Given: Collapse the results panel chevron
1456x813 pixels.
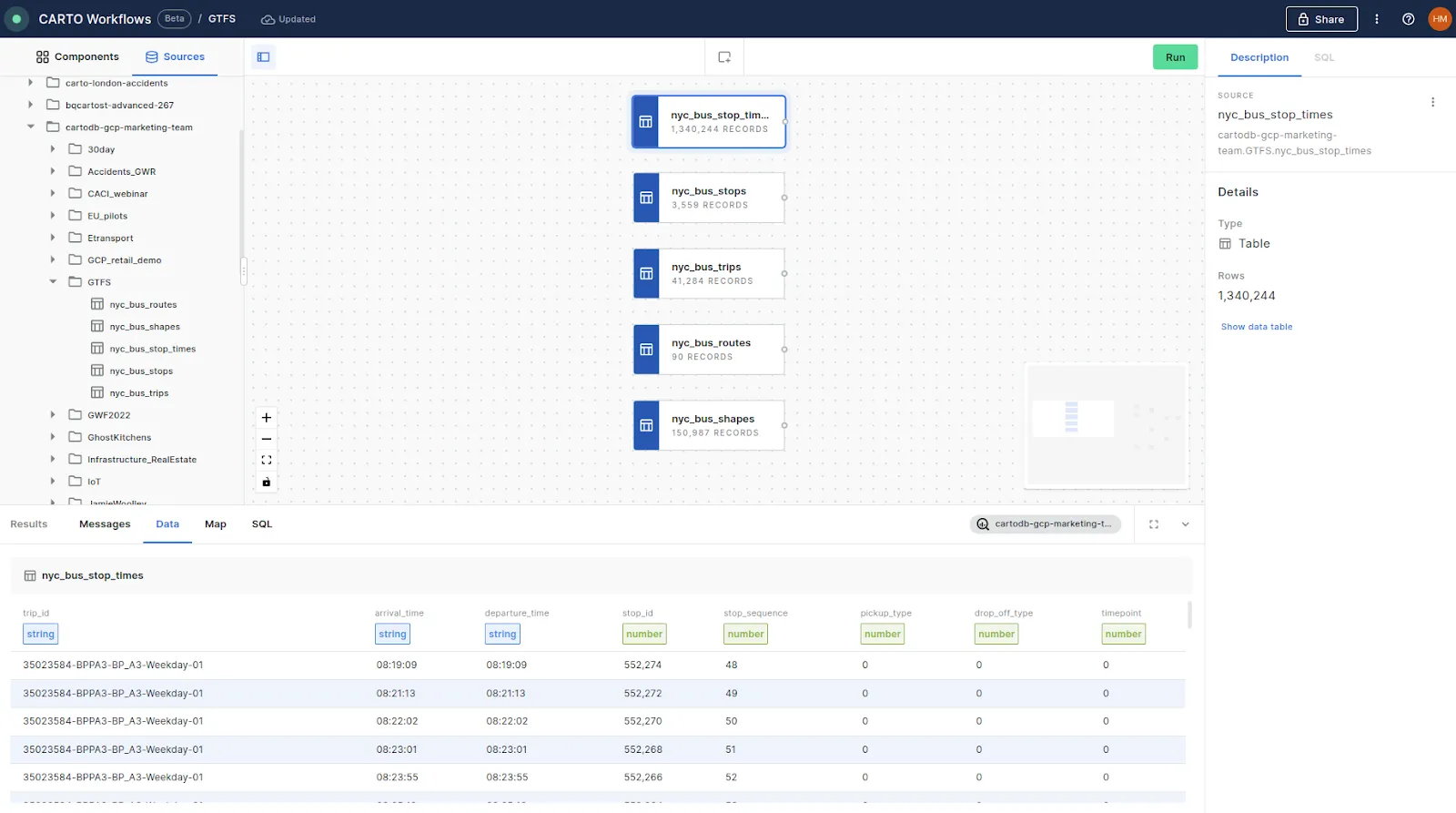Looking at the screenshot, I should 1185,524.
